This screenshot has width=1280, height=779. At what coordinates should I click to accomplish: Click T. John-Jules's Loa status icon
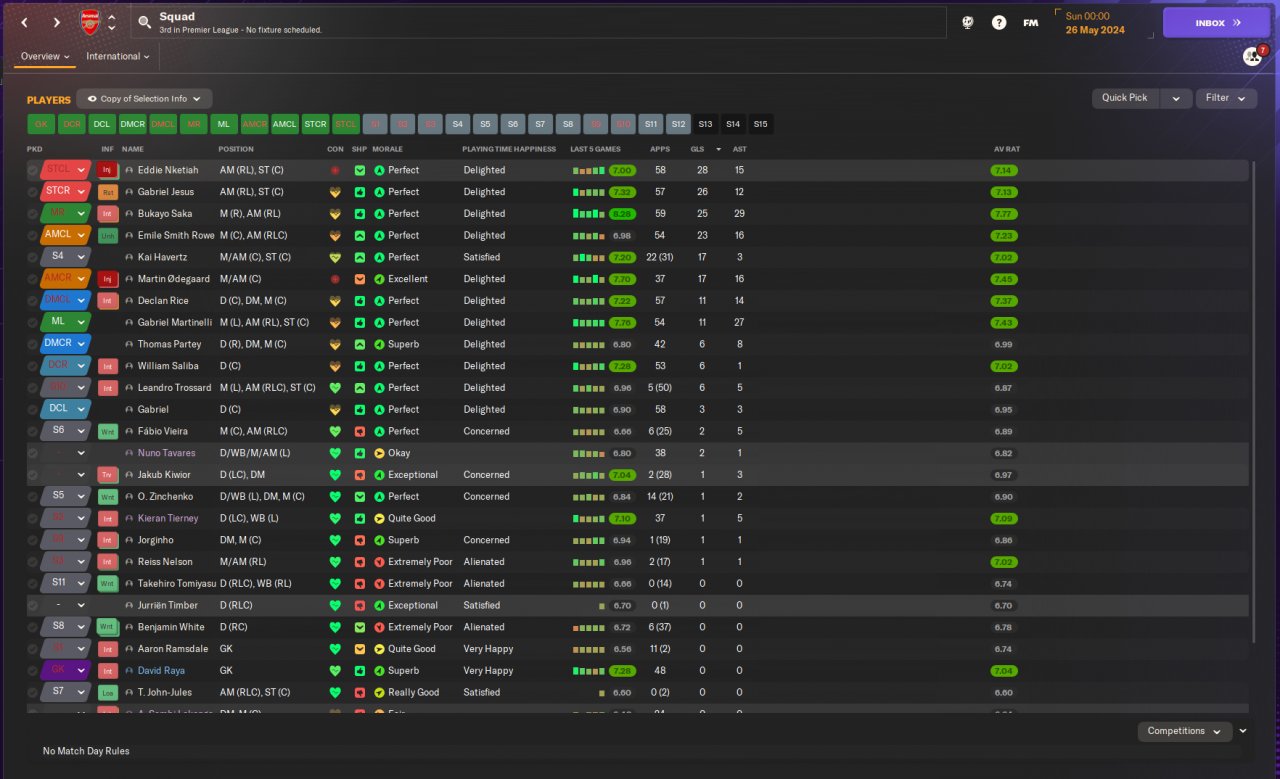pyautogui.click(x=107, y=692)
